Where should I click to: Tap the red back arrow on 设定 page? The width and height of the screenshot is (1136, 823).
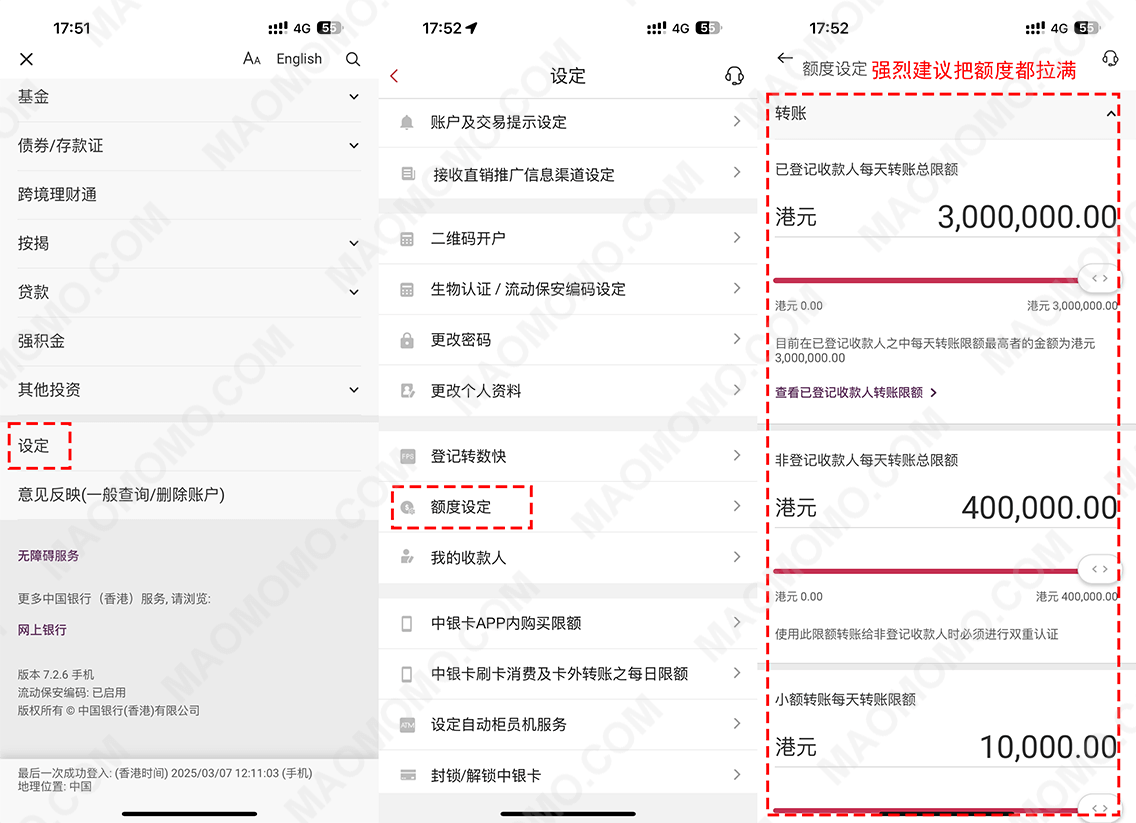pos(394,76)
